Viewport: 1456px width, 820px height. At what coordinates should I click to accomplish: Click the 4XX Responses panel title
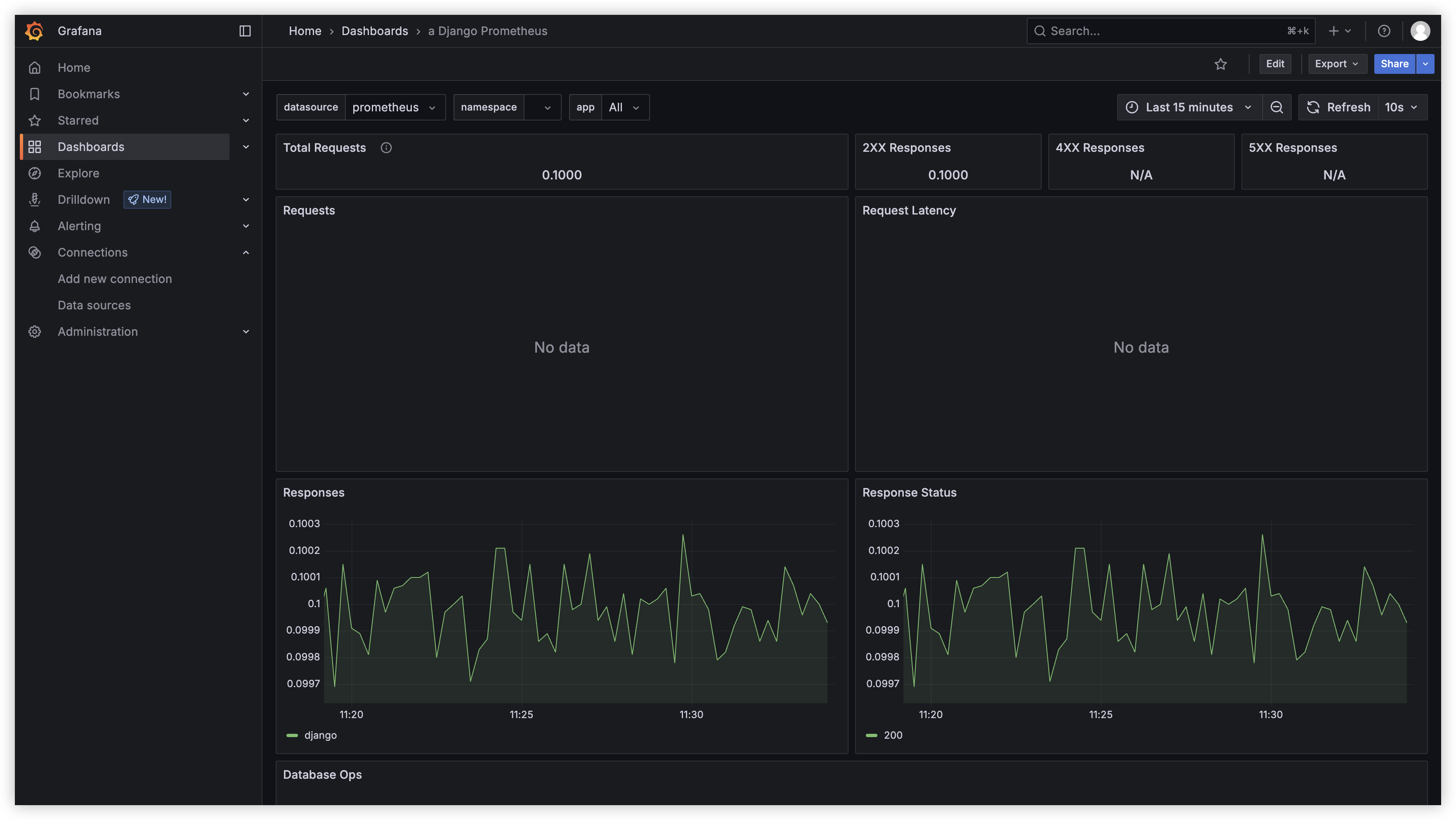click(x=1100, y=148)
